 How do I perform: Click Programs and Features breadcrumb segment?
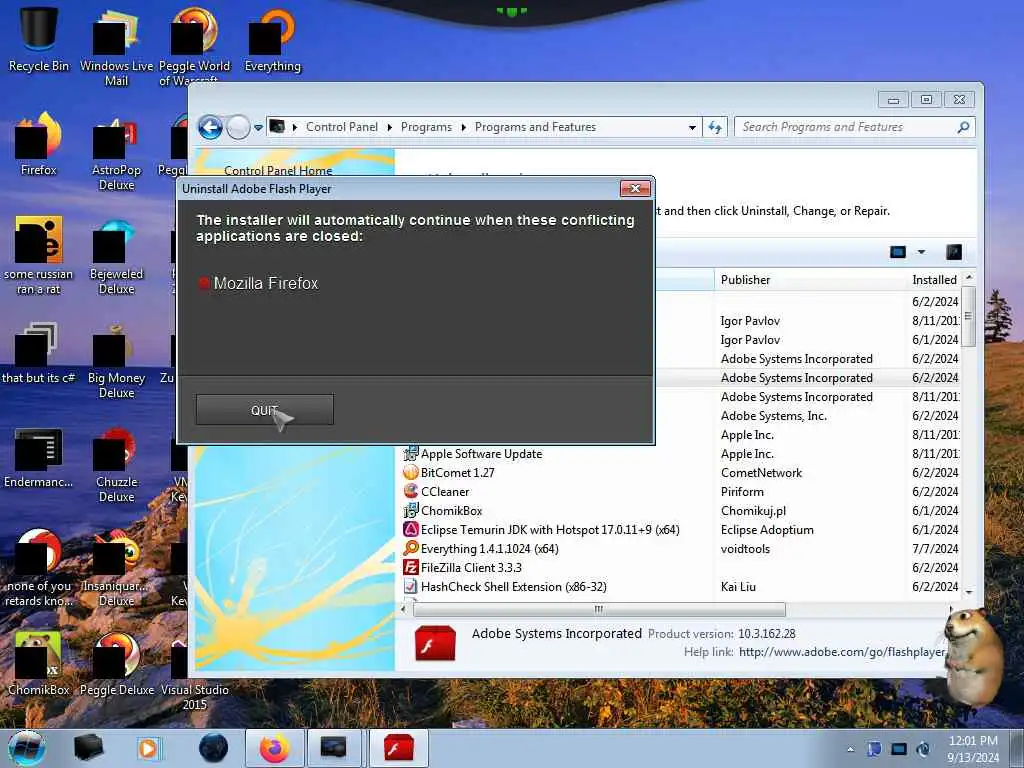click(x=535, y=127)
